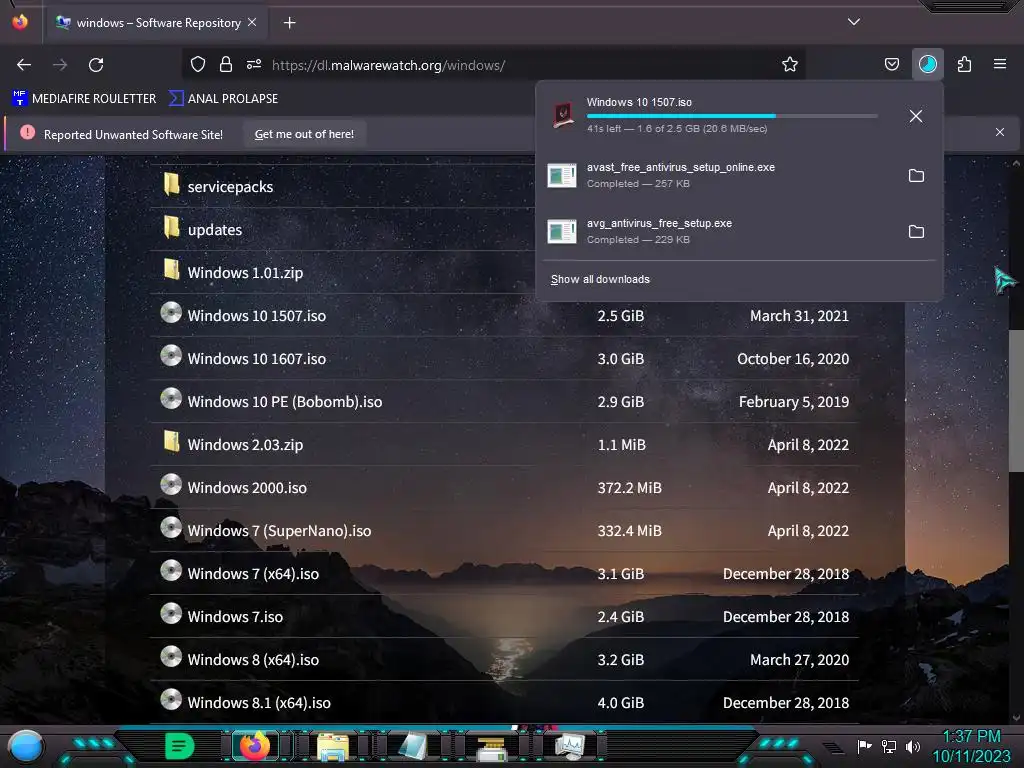
Task: Click the scrollbar down arrow
Action: click(1016, 718)
